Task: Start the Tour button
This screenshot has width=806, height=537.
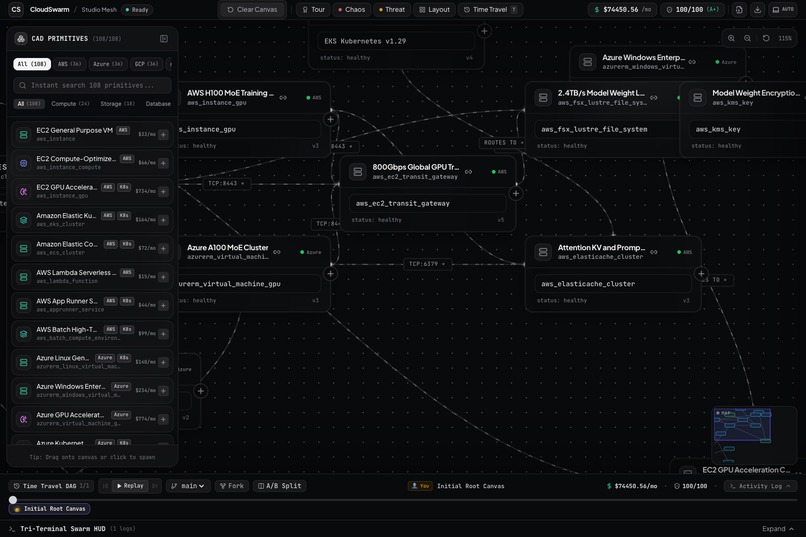Action: pyautogui.click(x=313, y=10)
